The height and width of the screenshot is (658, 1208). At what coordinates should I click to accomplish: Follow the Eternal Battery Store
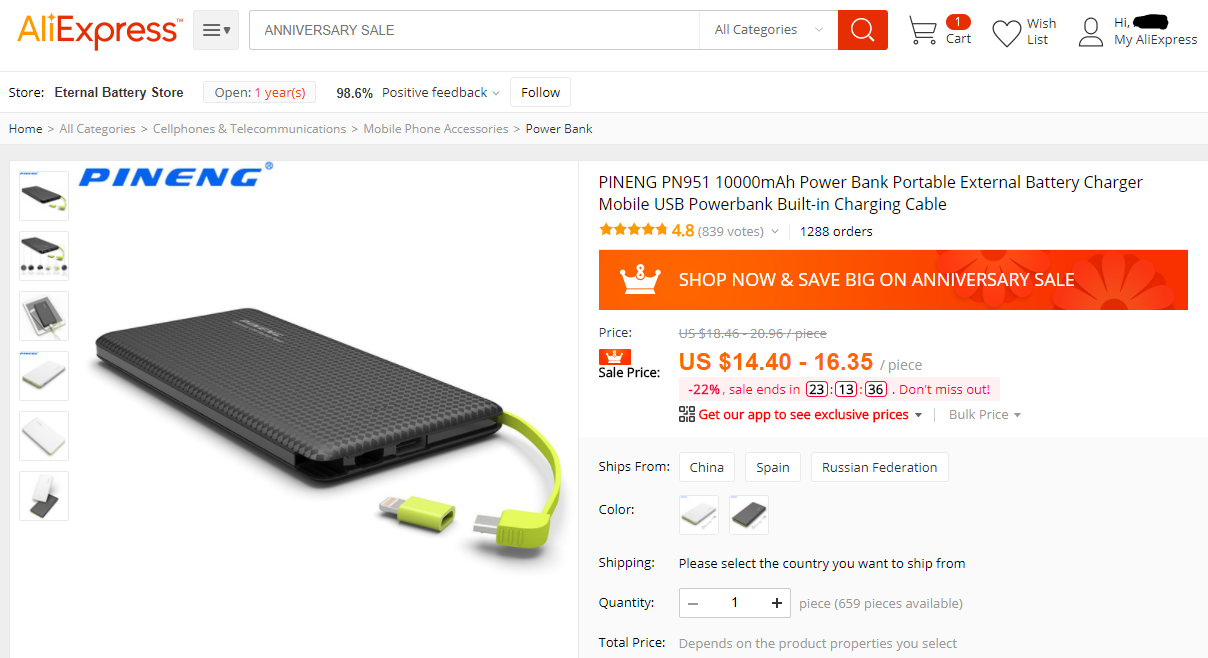pos(540,92)
